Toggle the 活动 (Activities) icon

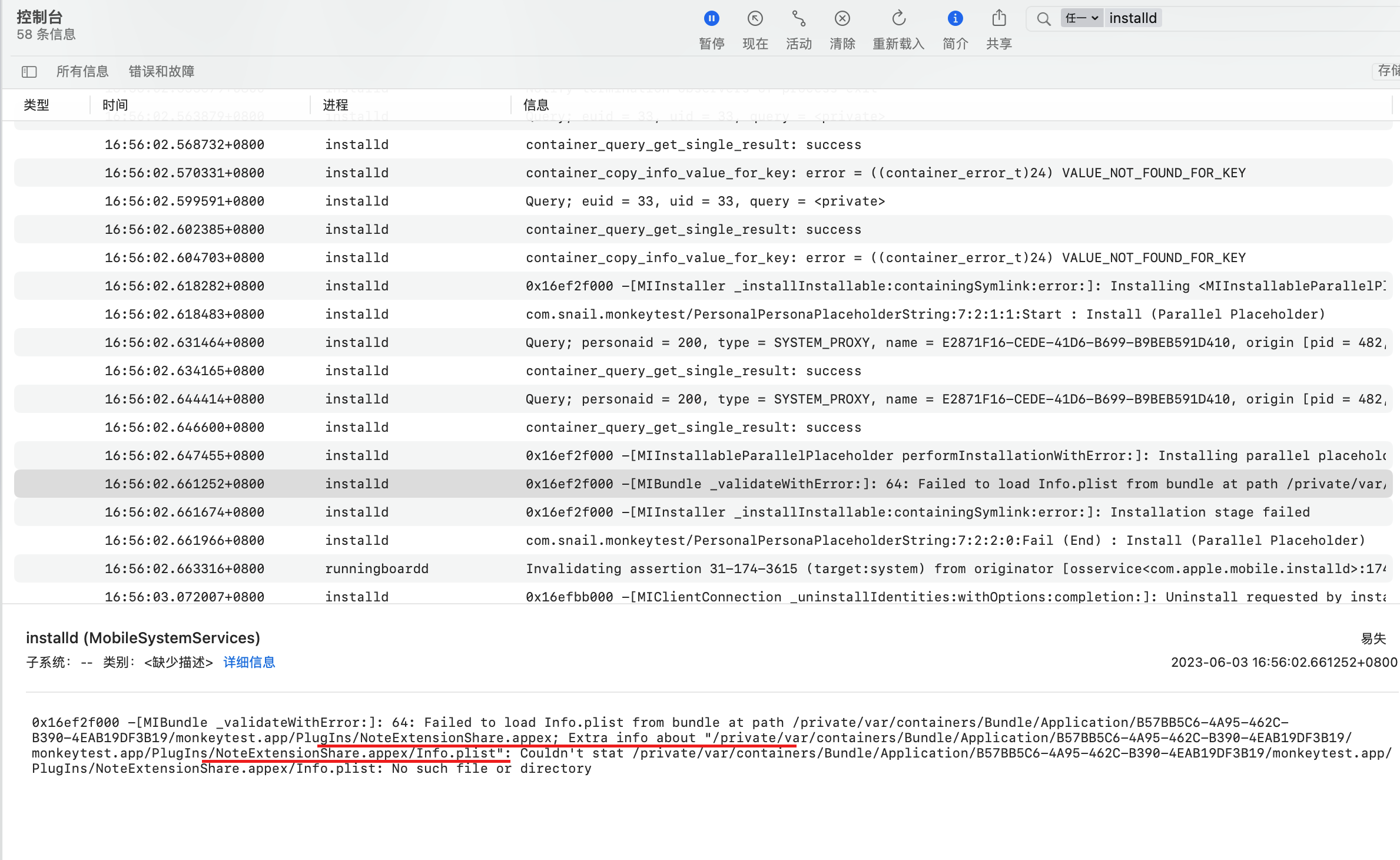point(798,19)
